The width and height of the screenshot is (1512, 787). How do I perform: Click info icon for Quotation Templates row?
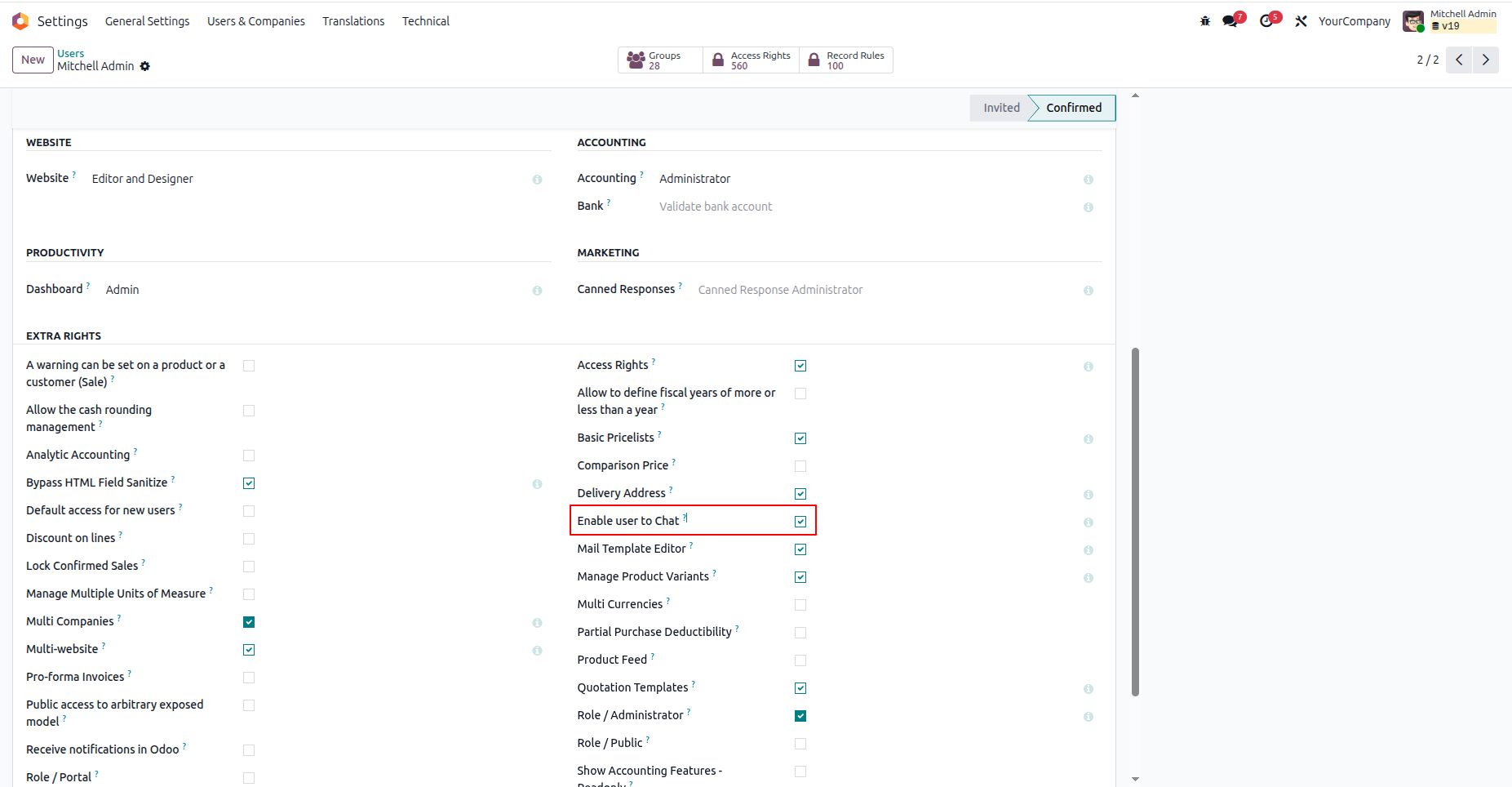(1089, 689)
